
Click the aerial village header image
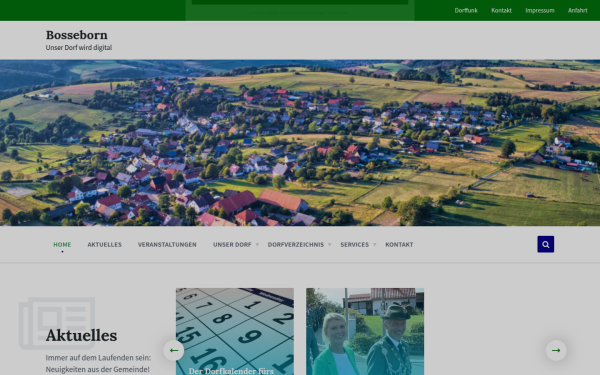coord(300,143)
